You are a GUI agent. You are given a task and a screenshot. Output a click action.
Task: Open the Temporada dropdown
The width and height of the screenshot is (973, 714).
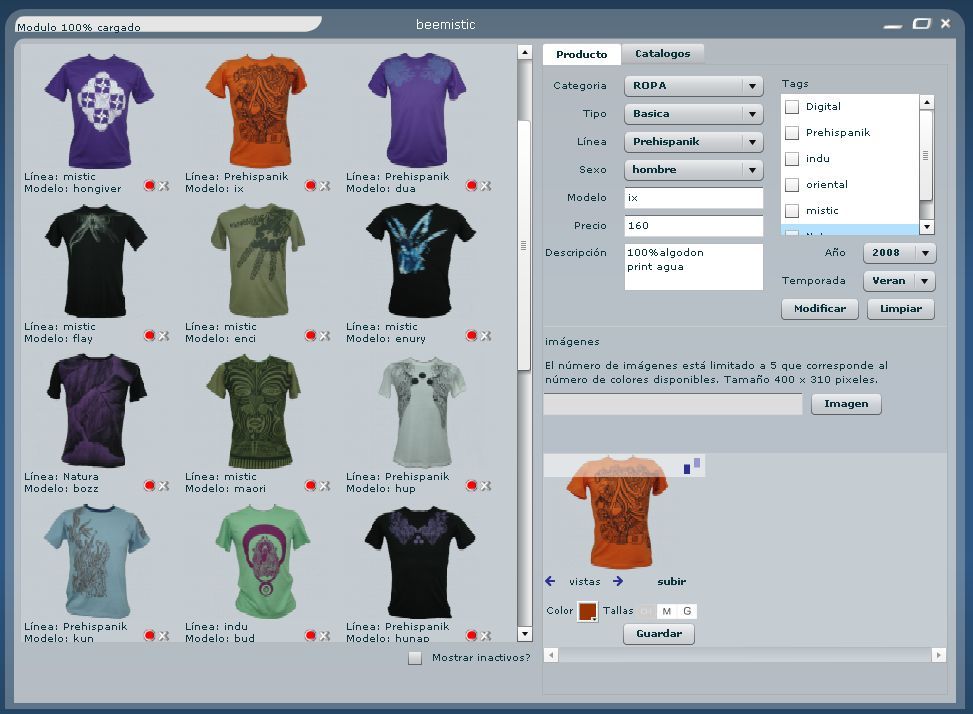tap(899, 280)
